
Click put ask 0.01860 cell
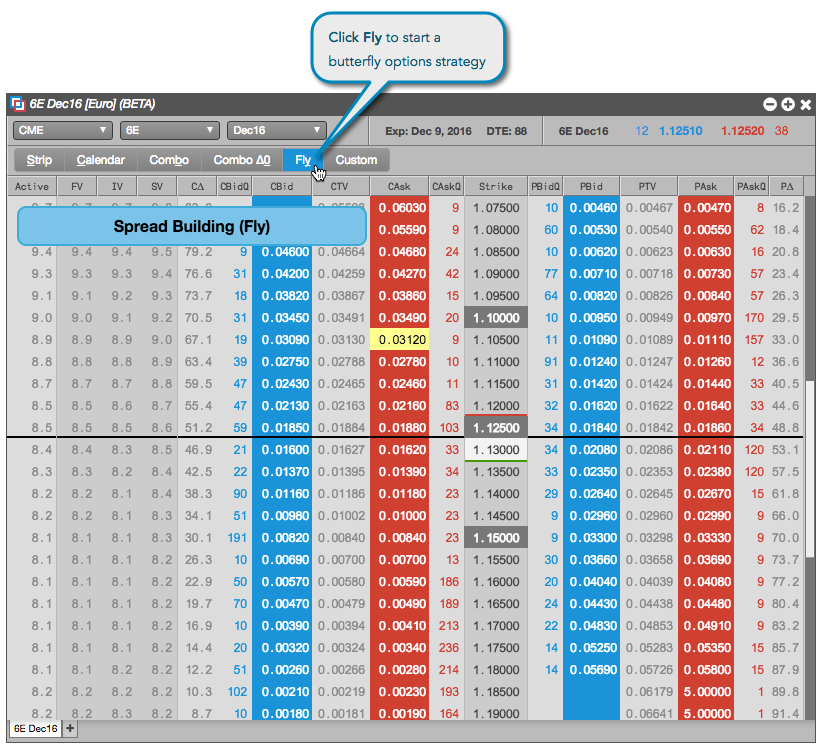point(706,428)
